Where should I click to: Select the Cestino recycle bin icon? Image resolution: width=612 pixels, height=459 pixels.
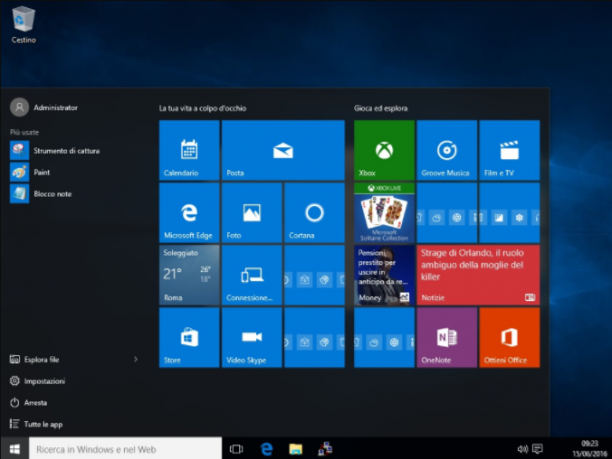click(23, 24)
